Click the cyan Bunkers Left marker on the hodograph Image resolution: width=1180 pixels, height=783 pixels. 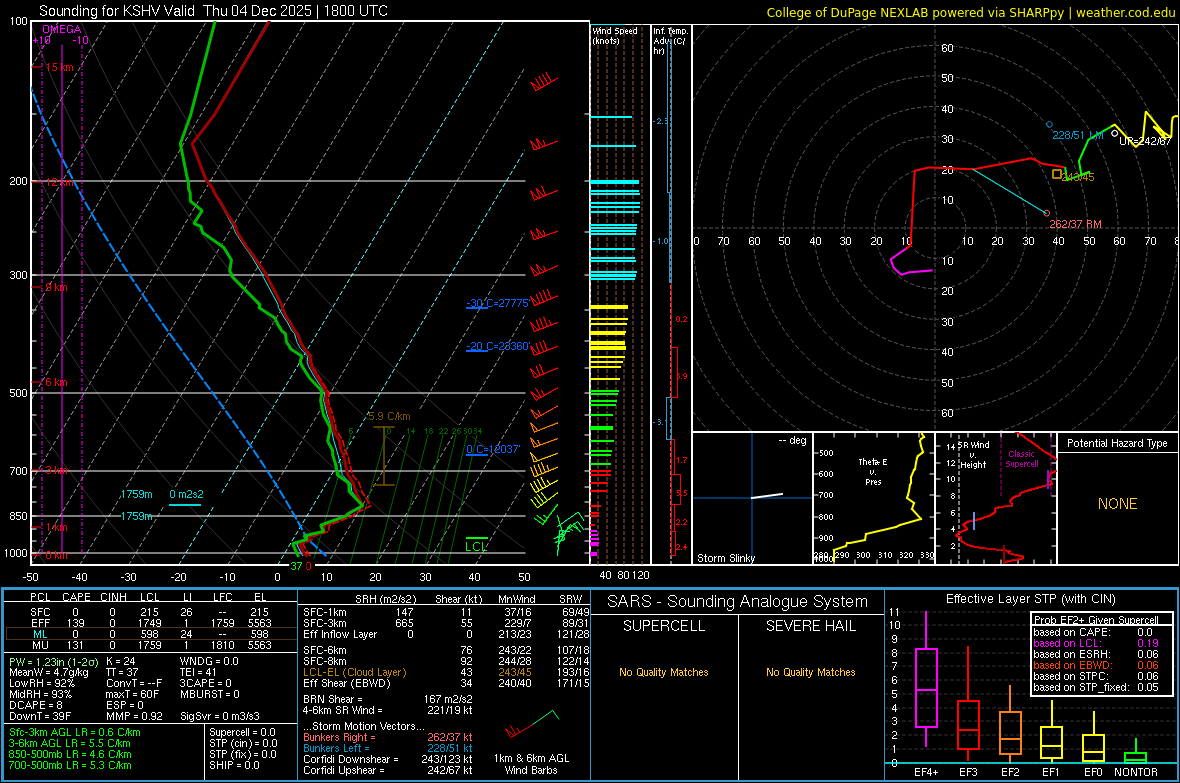click(1049, 124)
